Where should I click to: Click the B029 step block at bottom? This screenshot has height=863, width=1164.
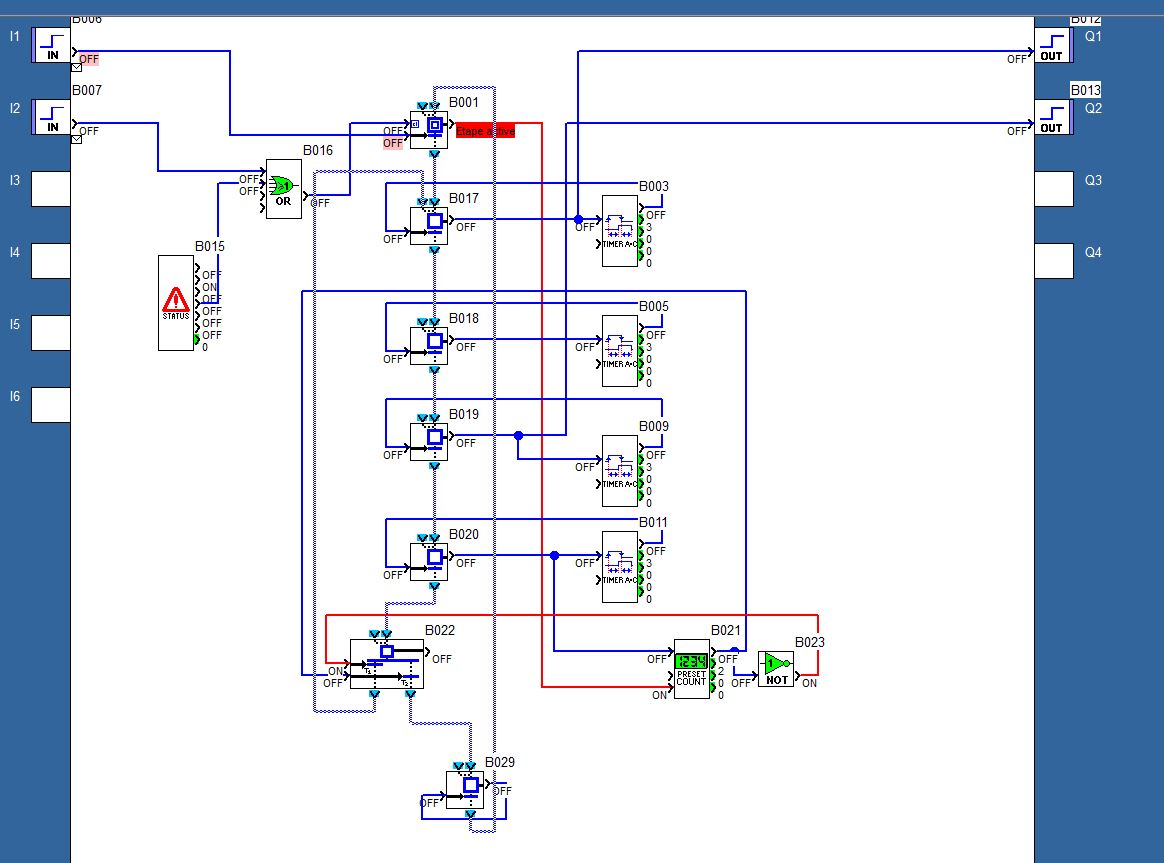pos(465,789)
